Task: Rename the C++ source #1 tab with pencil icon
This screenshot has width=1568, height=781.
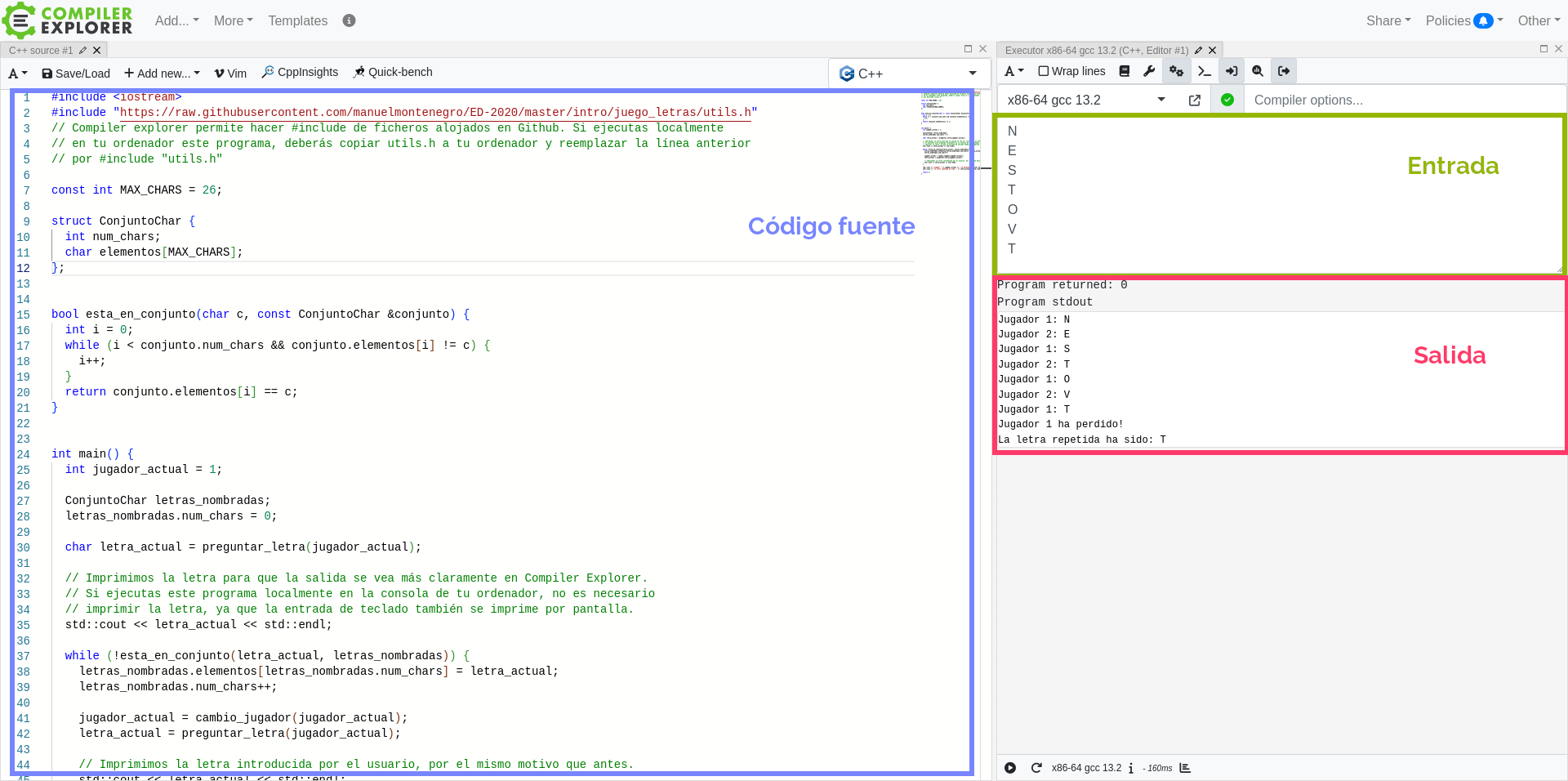Action: (x=82, y=51)
